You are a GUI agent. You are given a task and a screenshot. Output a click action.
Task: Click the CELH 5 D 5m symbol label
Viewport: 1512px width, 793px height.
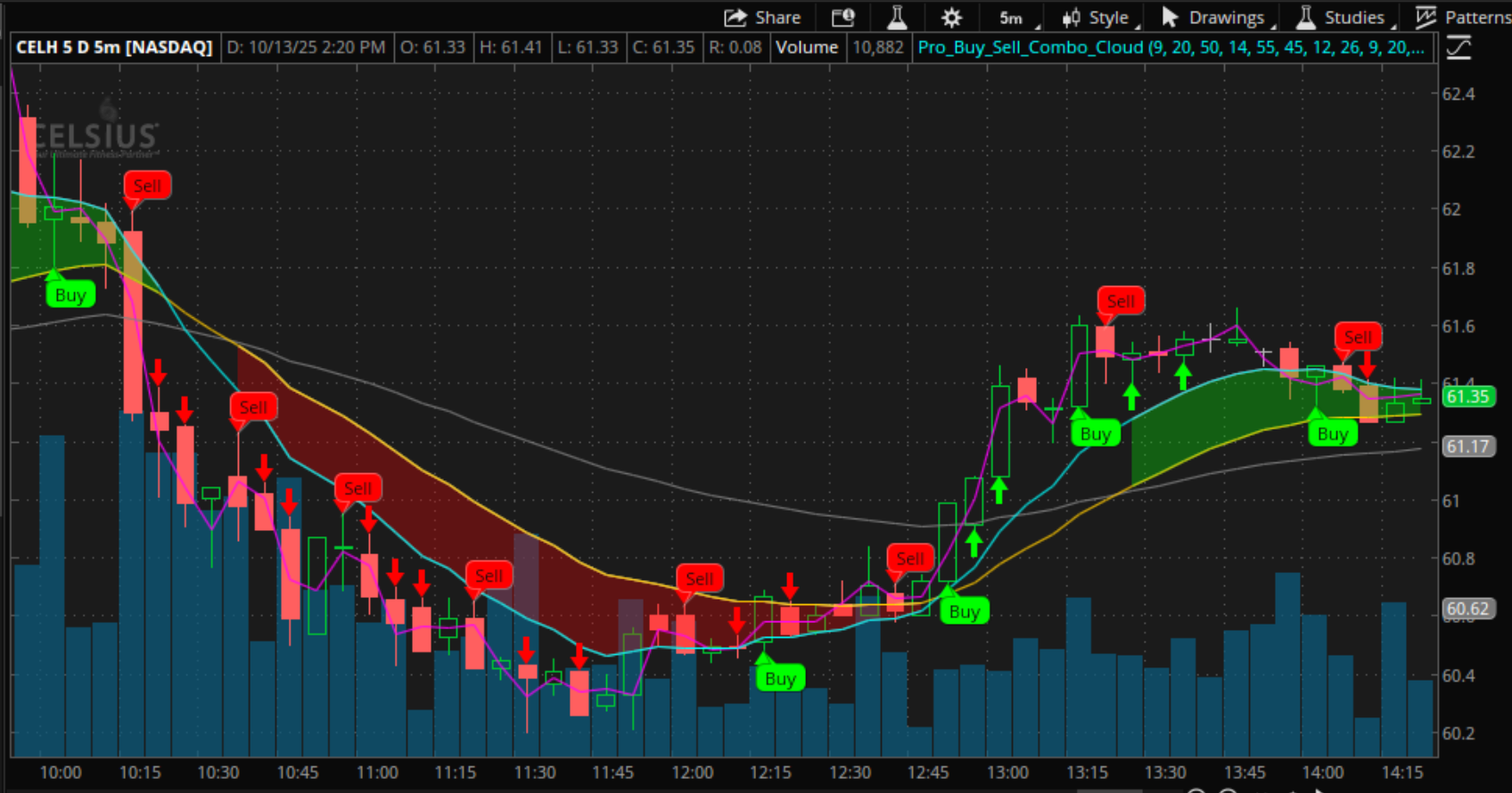tap(114, 47)
